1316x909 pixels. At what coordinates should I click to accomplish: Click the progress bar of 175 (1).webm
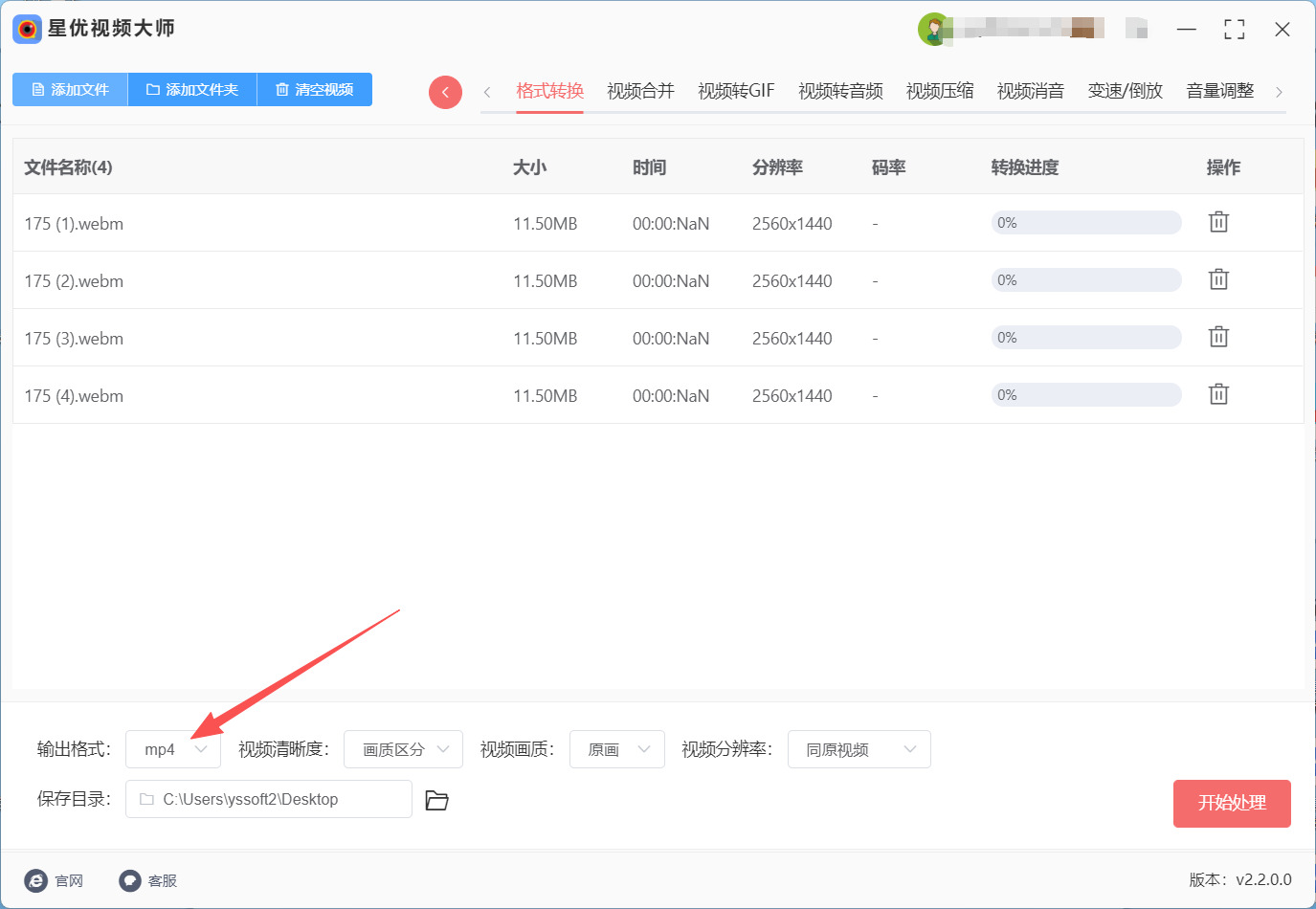pyautogui.click(x=1085, y=223)
